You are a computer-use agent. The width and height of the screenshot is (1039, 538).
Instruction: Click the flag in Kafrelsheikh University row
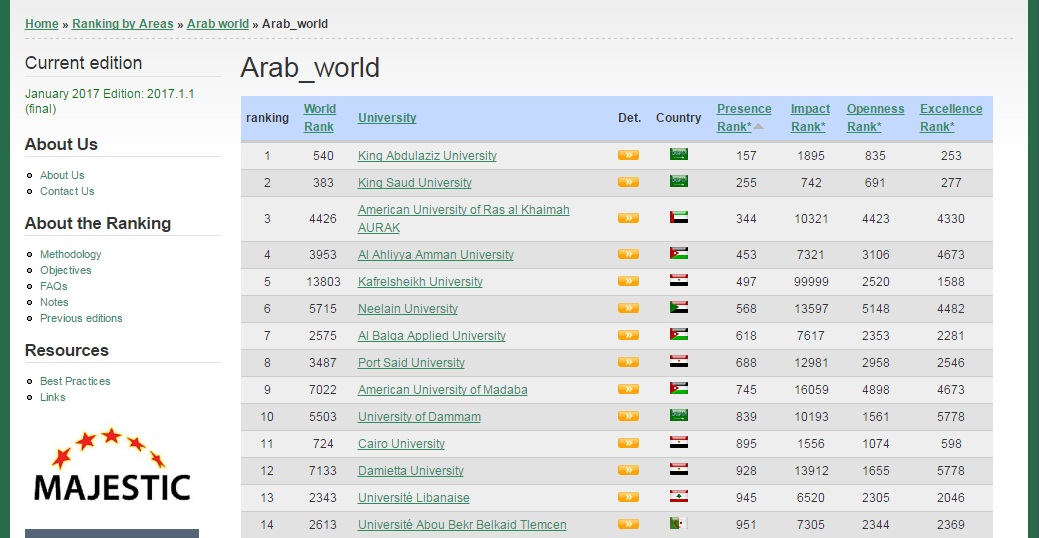tap(679, 280)
